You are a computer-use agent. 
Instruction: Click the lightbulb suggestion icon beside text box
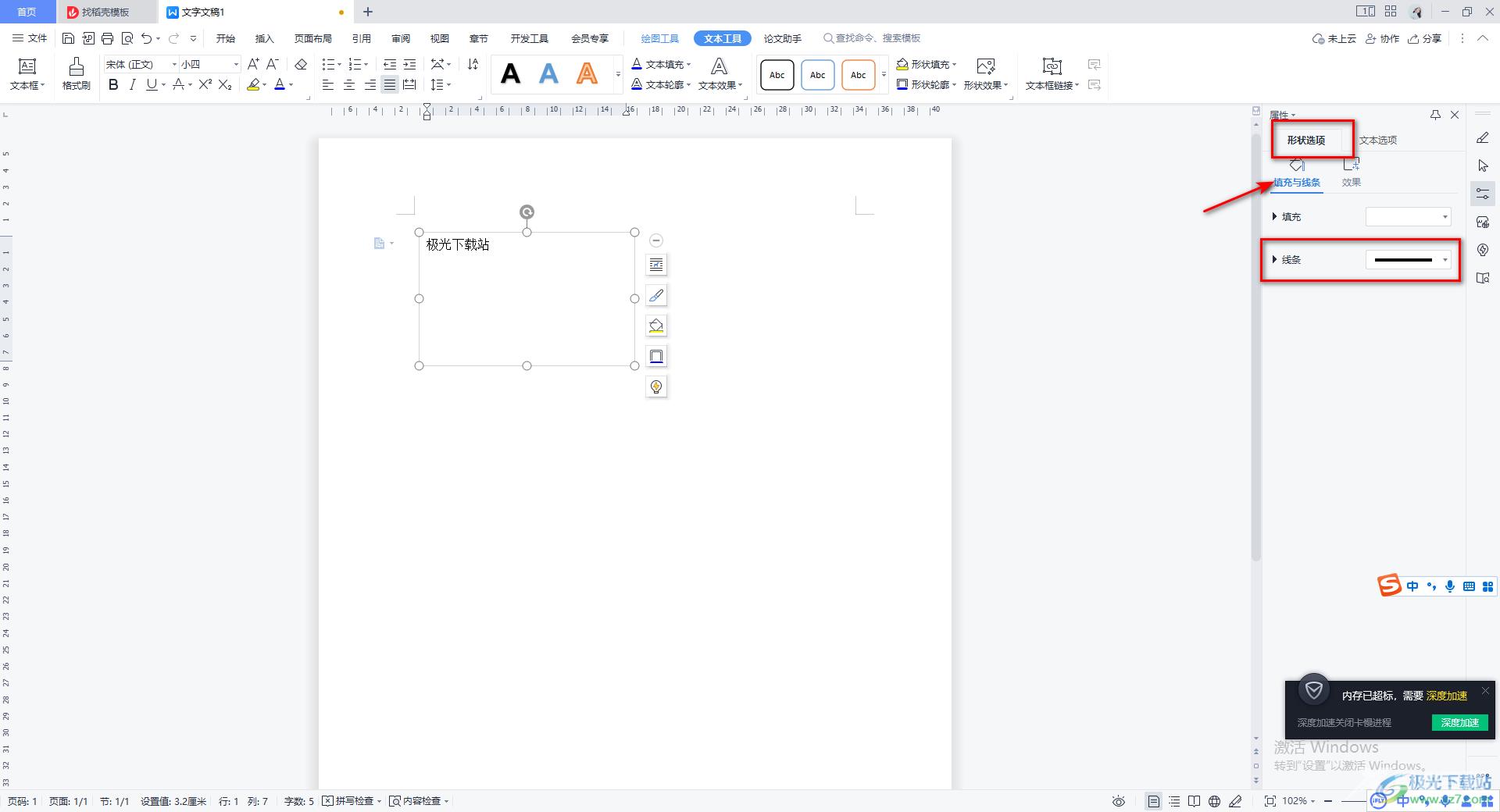(x=656, y=387)
